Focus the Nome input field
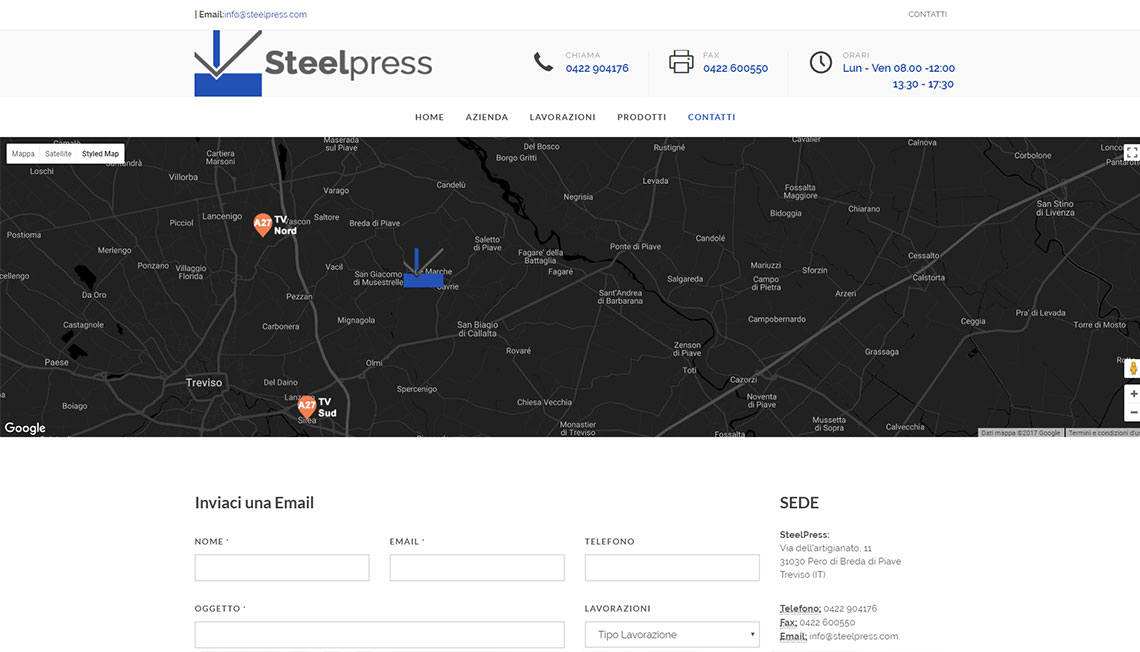The height and width of the screenshot is (652, 1140). (x=282, y=568)
